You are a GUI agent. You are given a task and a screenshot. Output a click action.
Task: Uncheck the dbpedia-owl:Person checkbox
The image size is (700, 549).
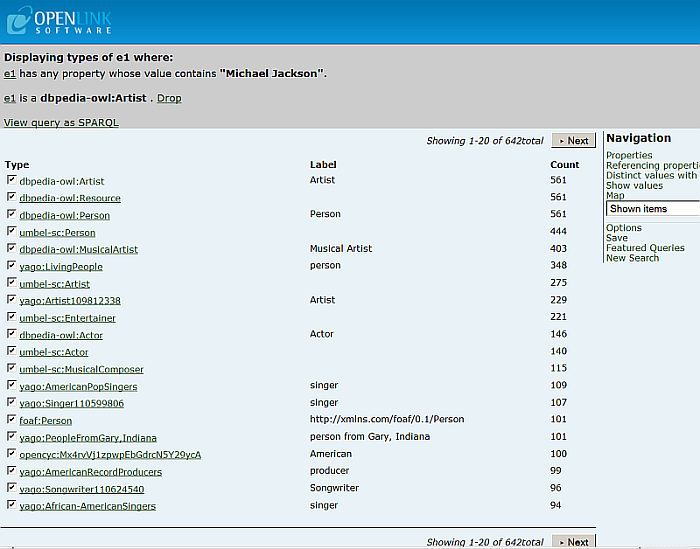[x=12, y=214]
